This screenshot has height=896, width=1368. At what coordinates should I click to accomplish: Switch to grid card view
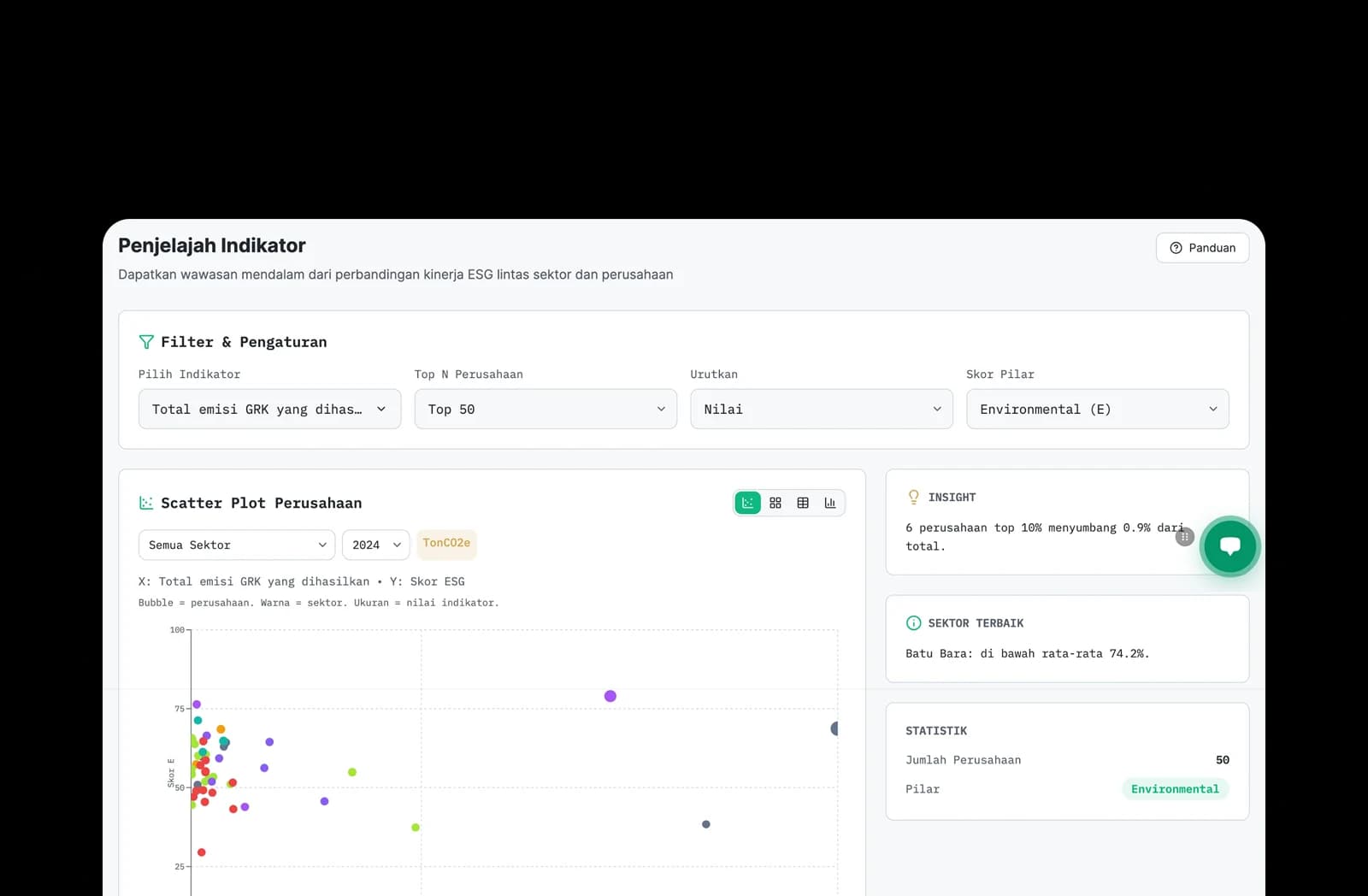775,503
